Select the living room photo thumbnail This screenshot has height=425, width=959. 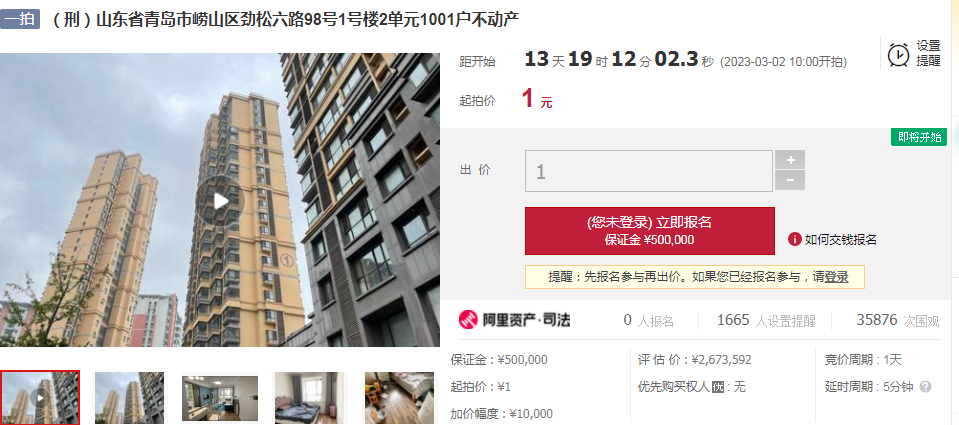pos(220,398)
